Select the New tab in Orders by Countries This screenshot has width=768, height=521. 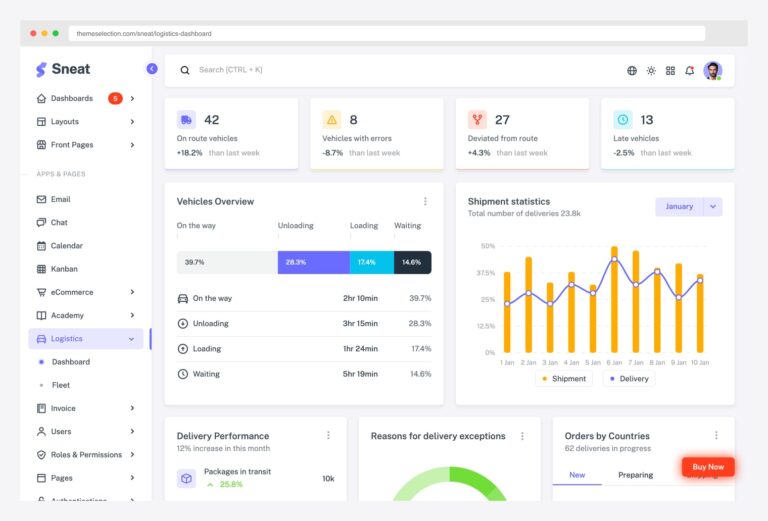coord(577,475)
